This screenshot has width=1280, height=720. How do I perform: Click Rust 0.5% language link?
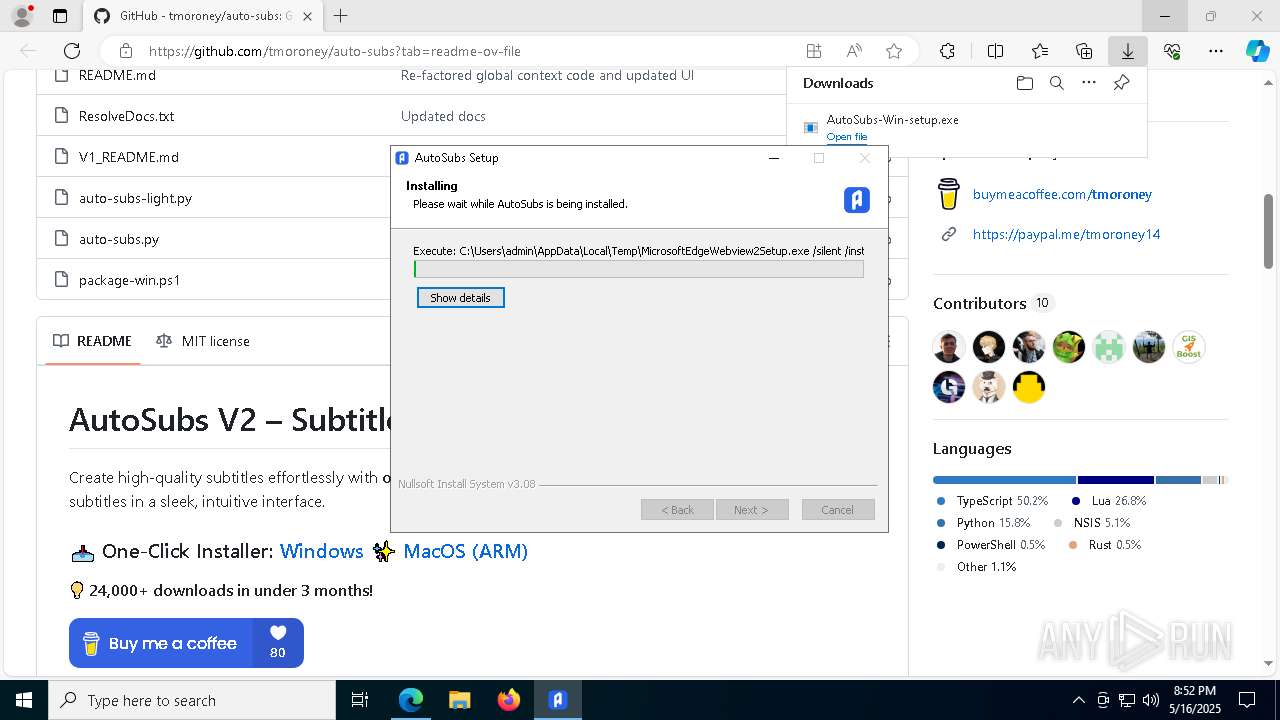point(1105,544)
